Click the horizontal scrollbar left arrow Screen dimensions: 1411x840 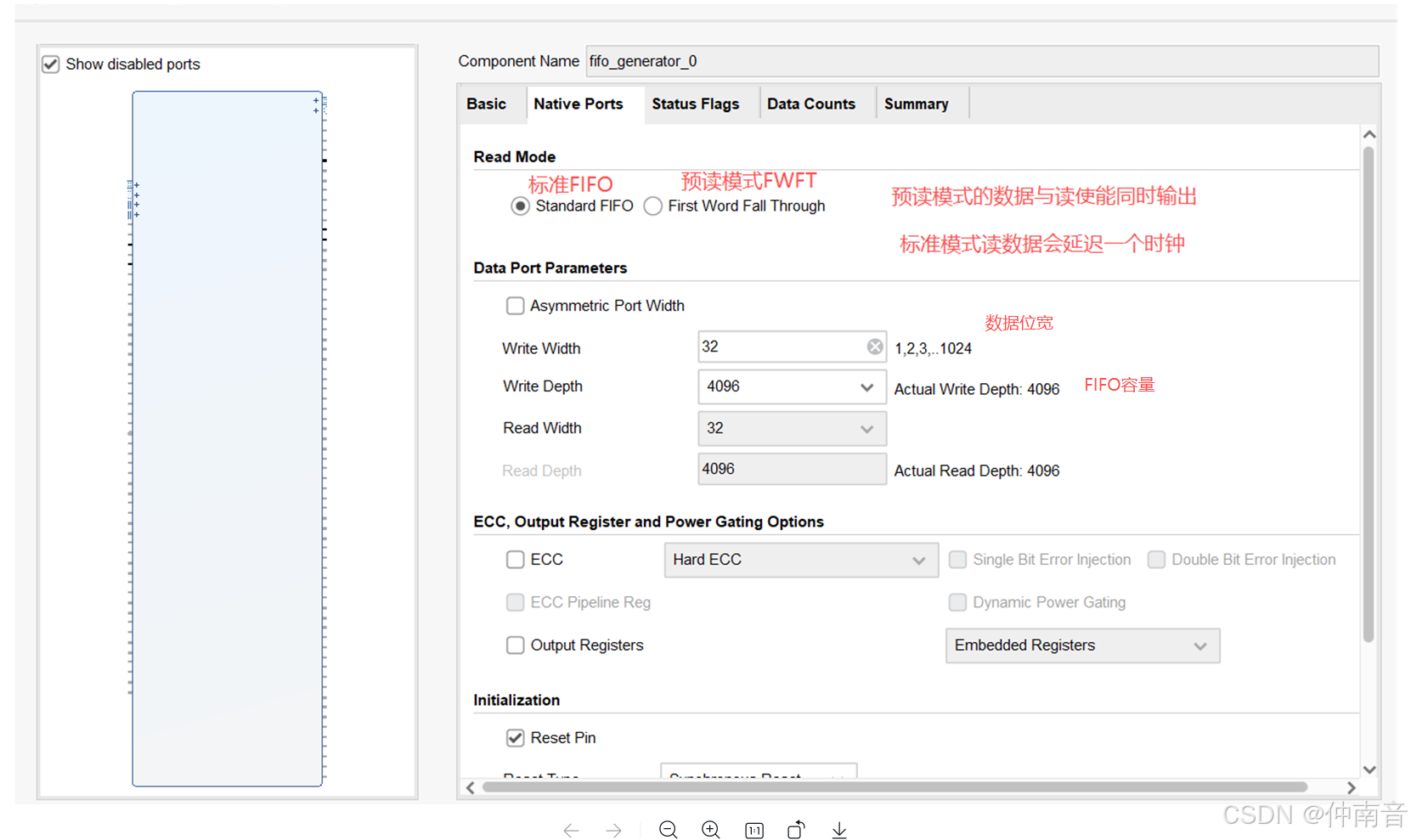pos(471,787)
